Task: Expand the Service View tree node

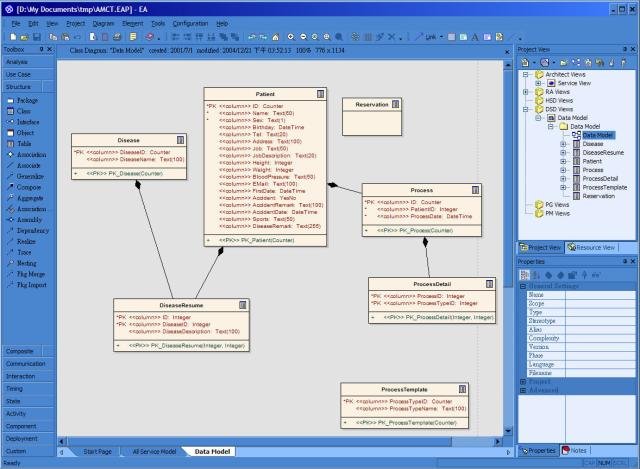Action: click(x=538, y=83)
